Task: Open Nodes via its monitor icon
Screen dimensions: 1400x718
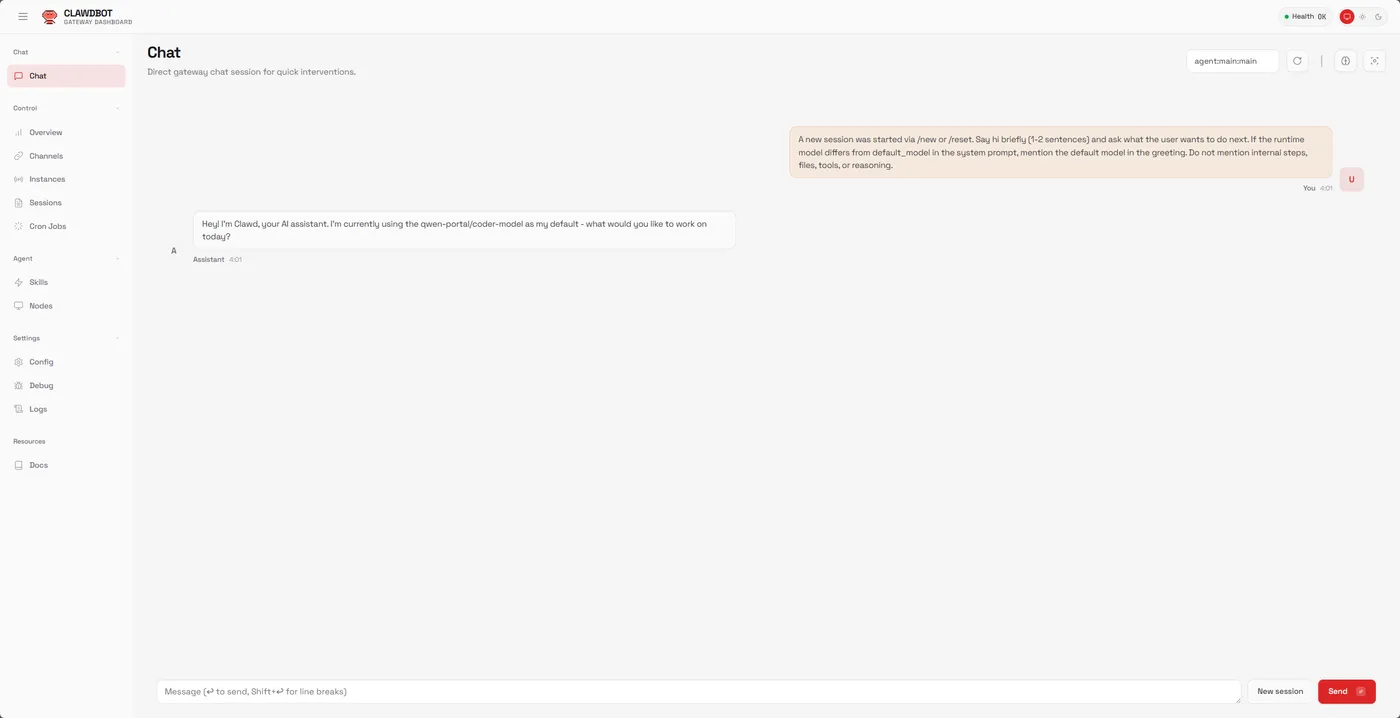Action: [x=19, y=306]
